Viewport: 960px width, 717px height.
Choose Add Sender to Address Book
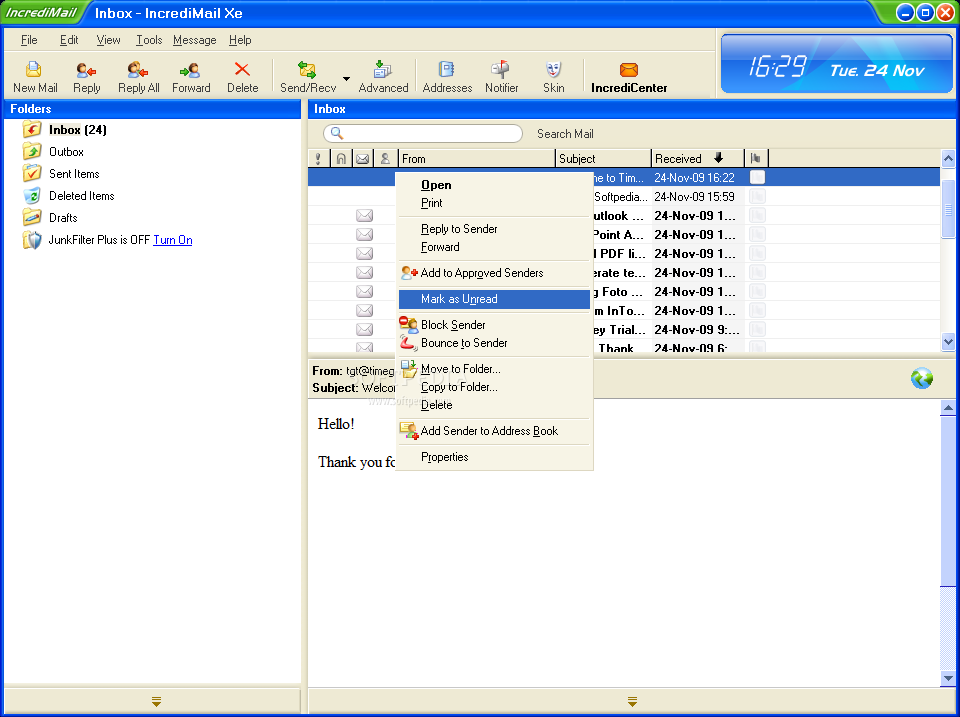click(x=494, y=431)
